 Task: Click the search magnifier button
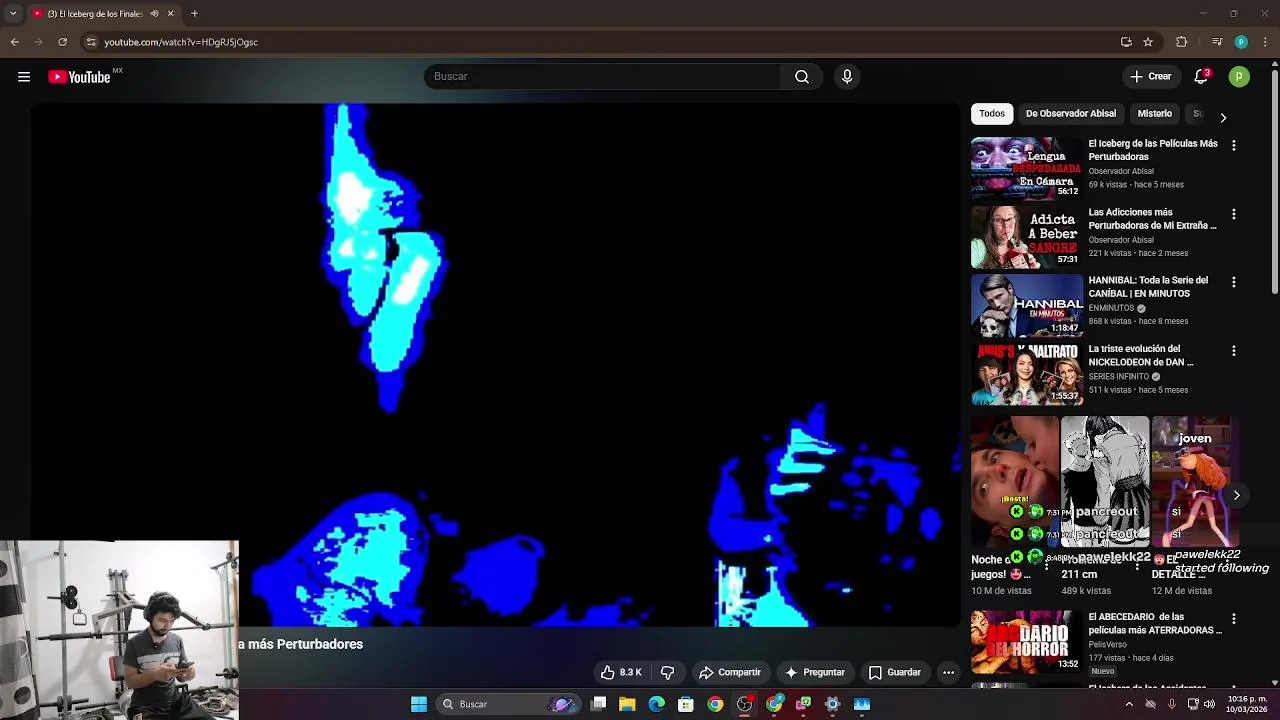[x=802, y=77]
